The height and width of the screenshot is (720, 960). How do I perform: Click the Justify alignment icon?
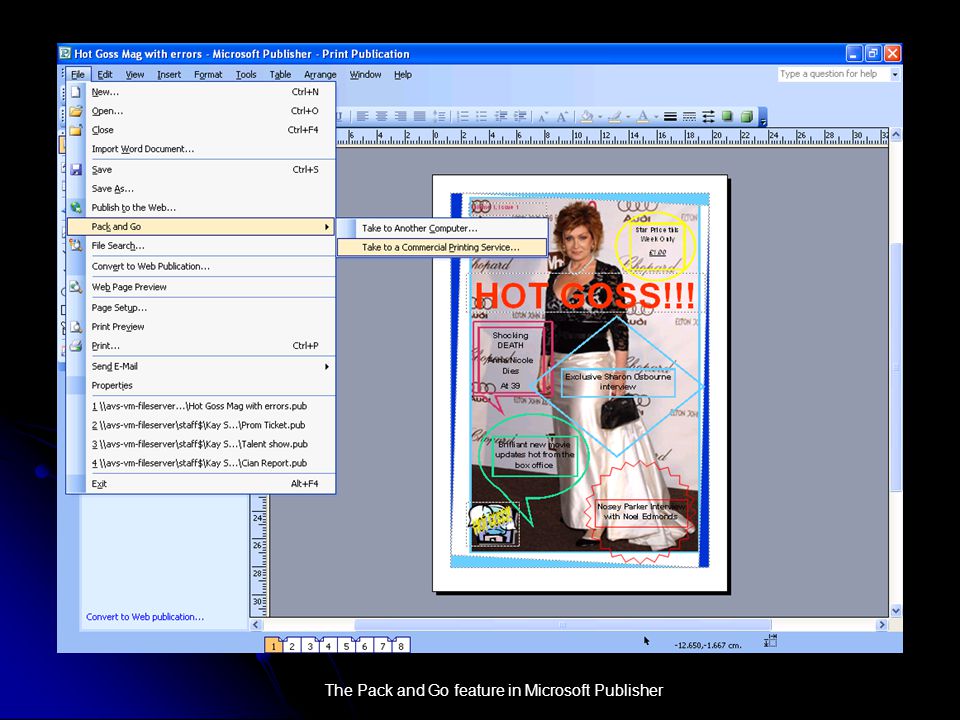click(419, 116)
